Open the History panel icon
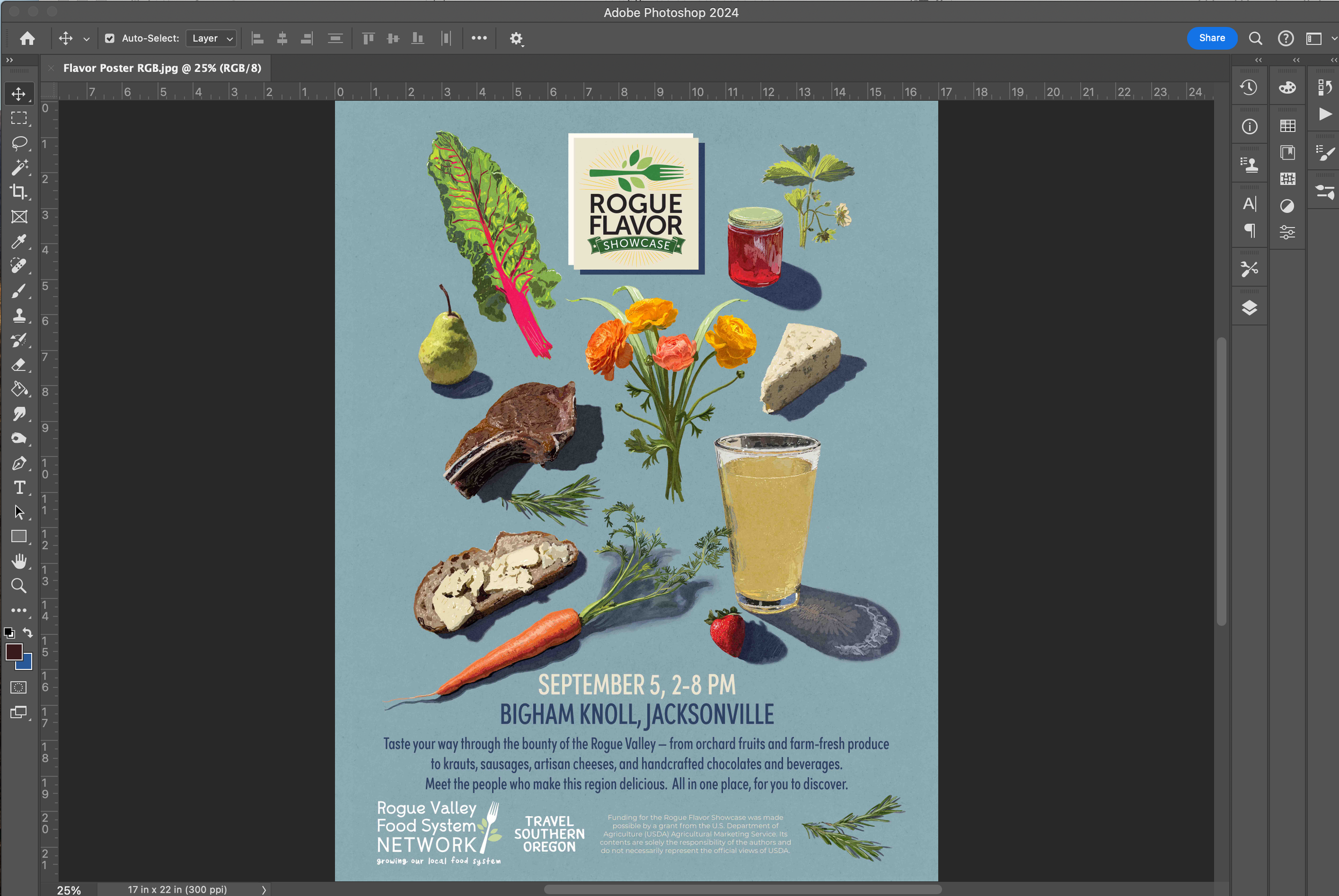 (1249, 87)
